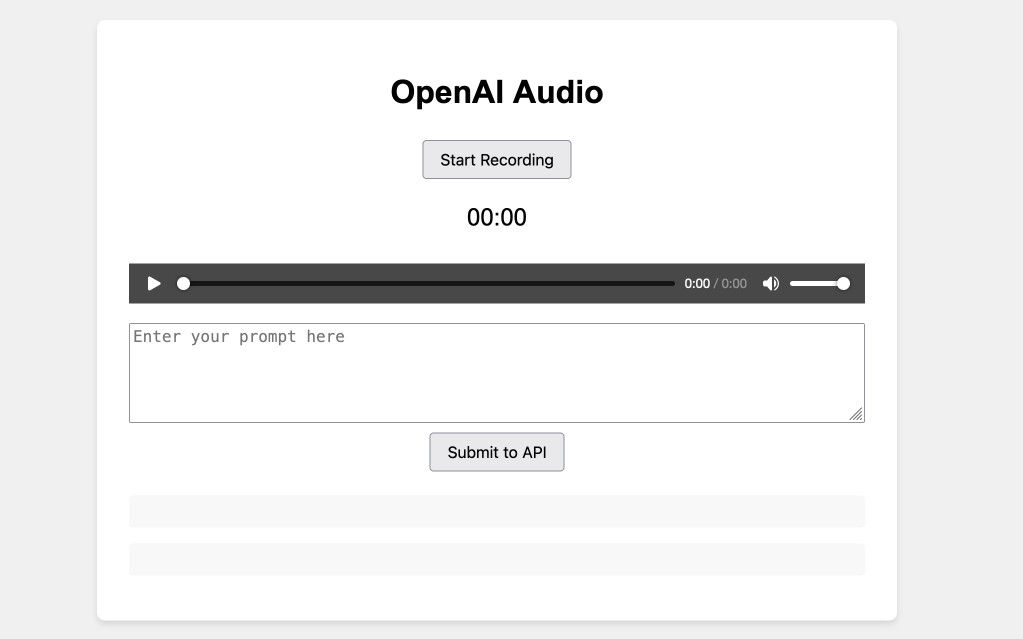Click the middle of the volume slider track
1023x639 pixels.
pyautogui.click(x=817, y=284)
